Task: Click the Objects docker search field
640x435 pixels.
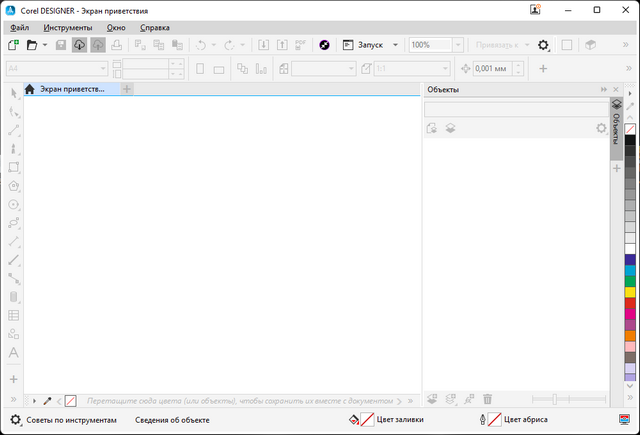Action: tap(516, 109)
